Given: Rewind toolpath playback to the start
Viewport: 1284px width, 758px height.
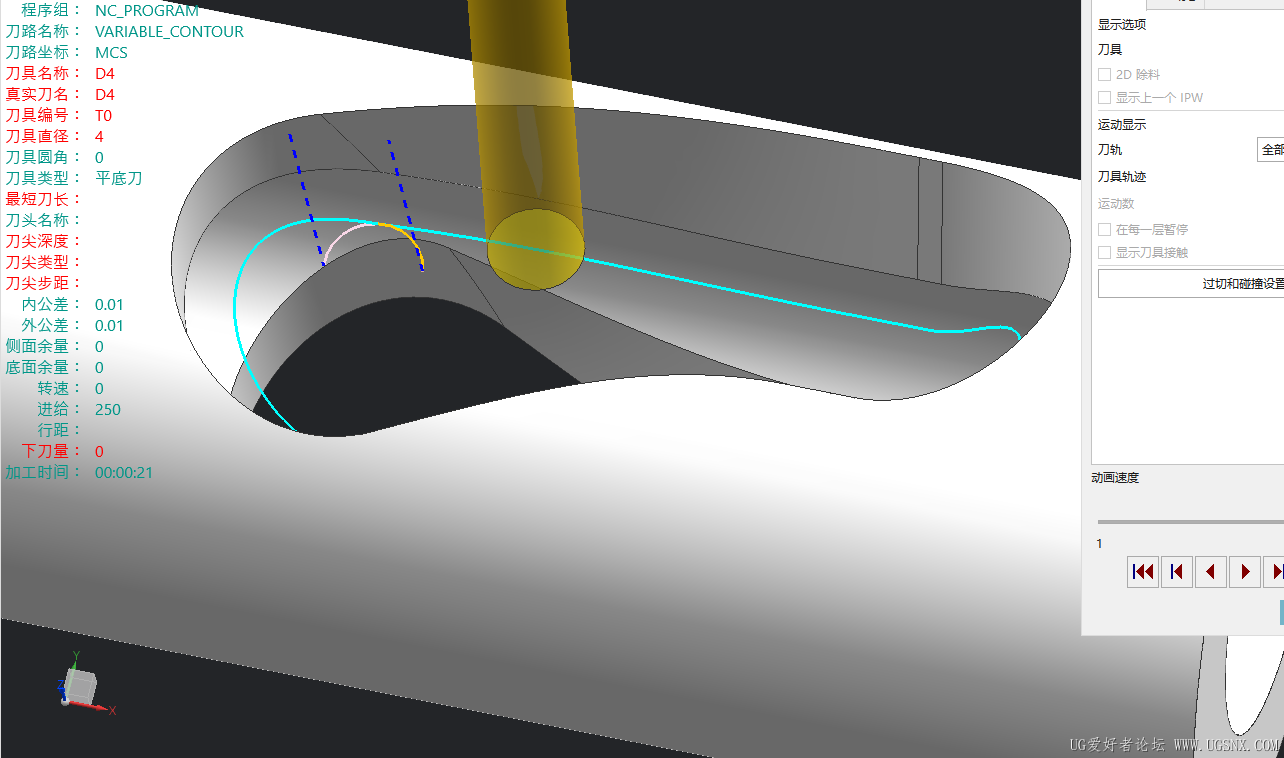Looking at the screenshot, I should click(1143, 572).
